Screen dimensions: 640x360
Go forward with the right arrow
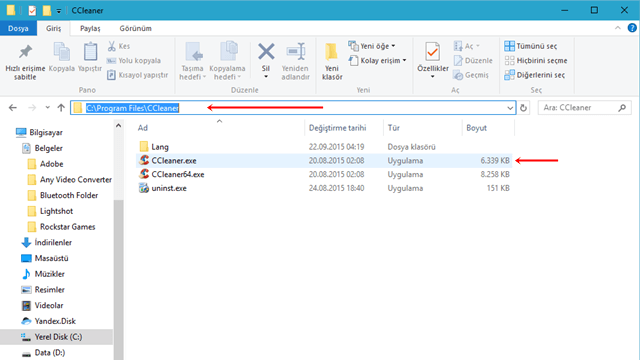pyautogui.click(x=32, y=108)
